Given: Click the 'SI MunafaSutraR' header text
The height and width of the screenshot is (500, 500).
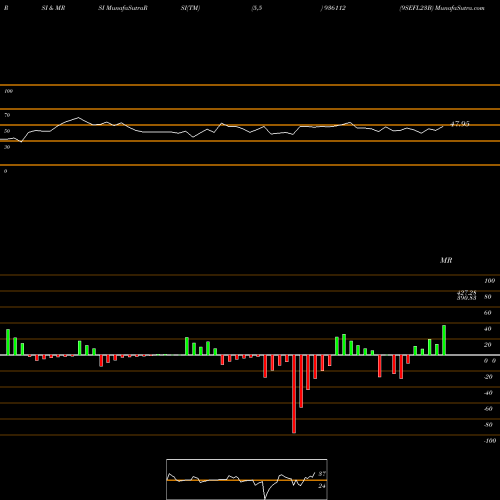Looking at the screenshot, I should click(x=123, y=8).
